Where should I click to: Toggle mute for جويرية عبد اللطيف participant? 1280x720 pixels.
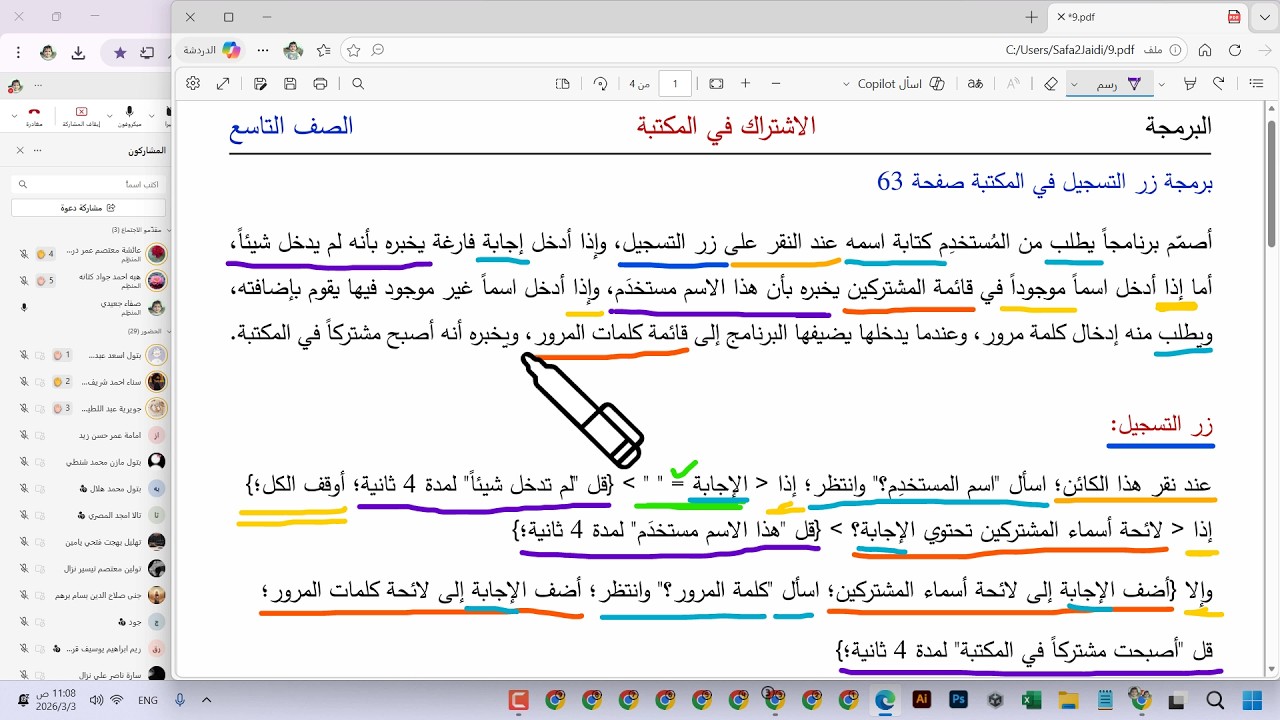tap(23, 408)
